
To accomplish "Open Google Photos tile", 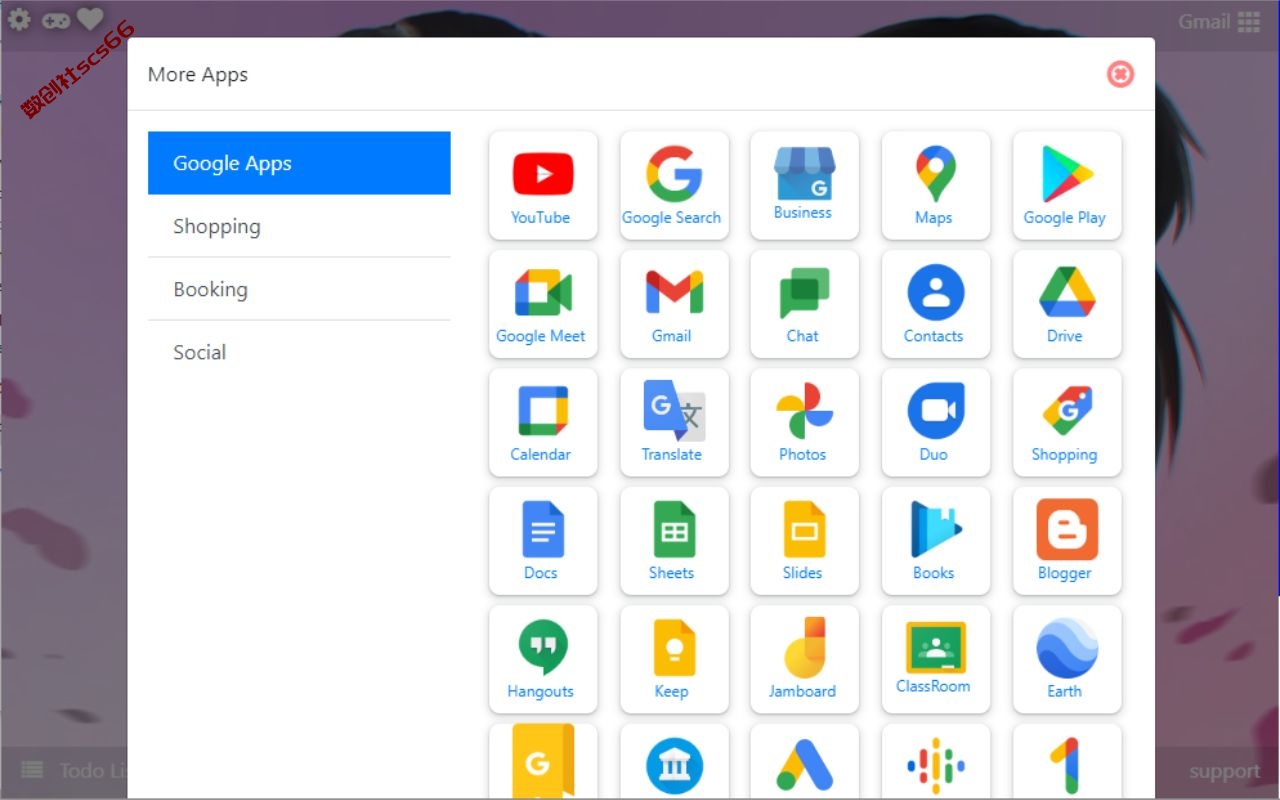I will point(805,422).
